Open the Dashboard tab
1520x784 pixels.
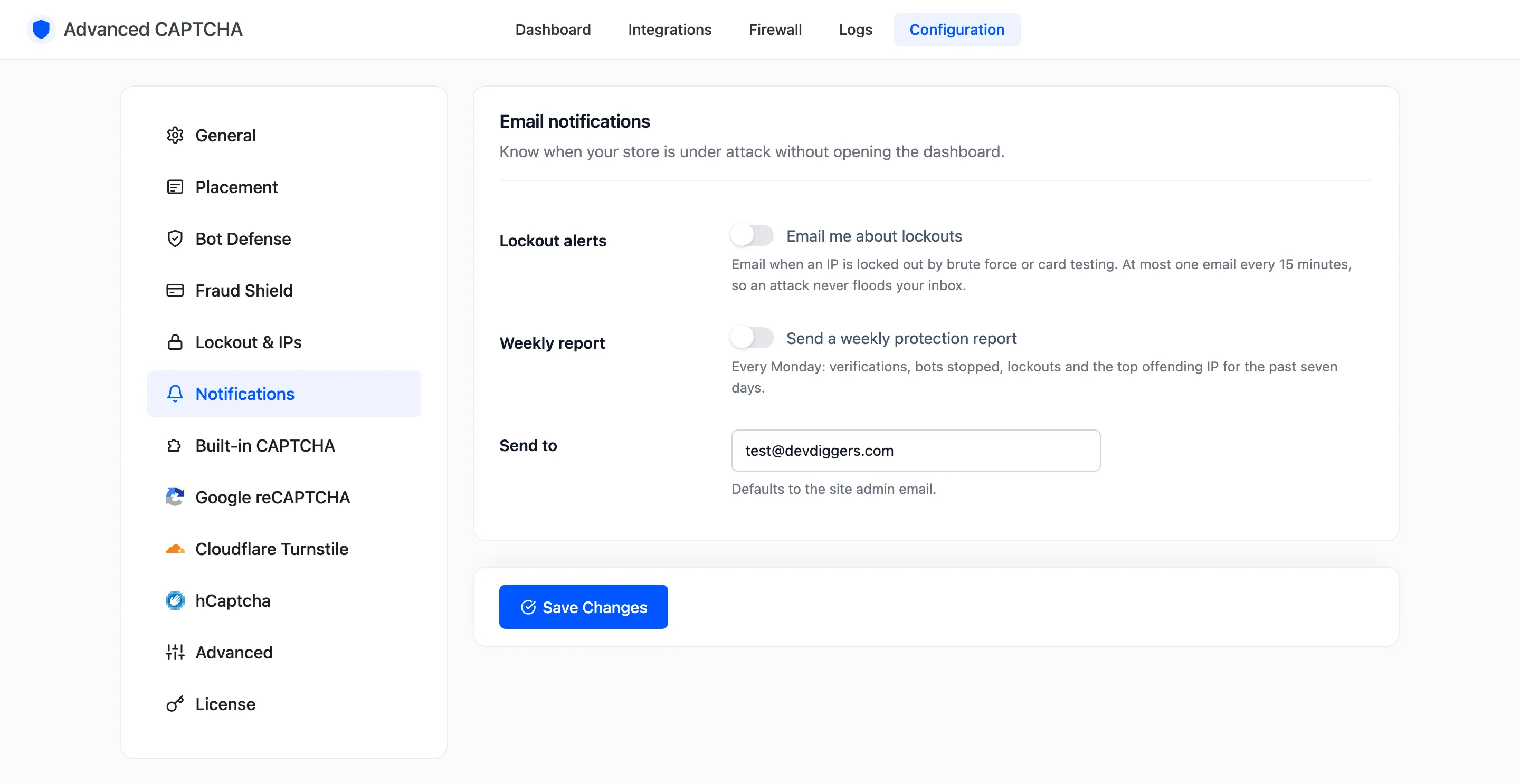553,30
